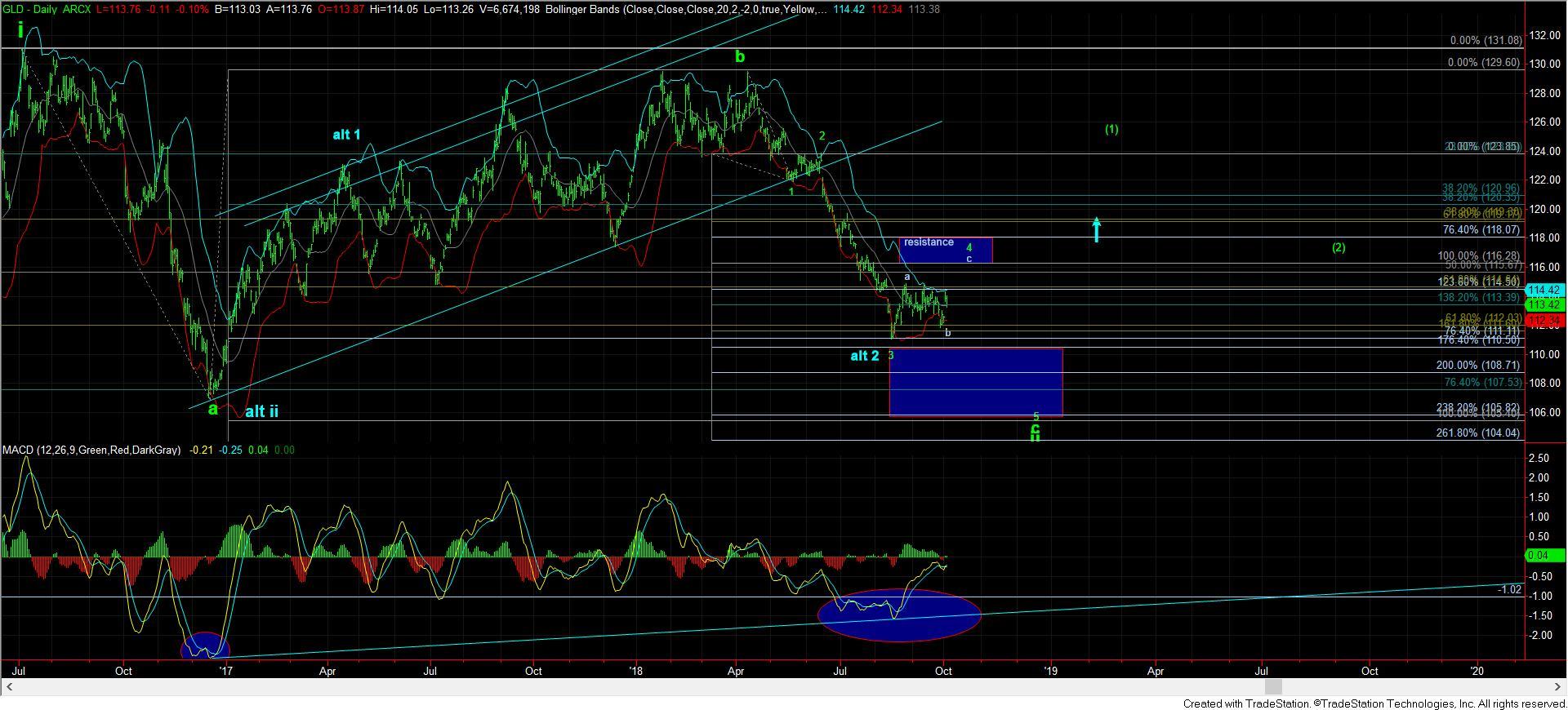The height and width of the screenshot is (710, 1568).
Task: Click the green 0.04 MACD value marker
Action: (x=1545, y=556)
